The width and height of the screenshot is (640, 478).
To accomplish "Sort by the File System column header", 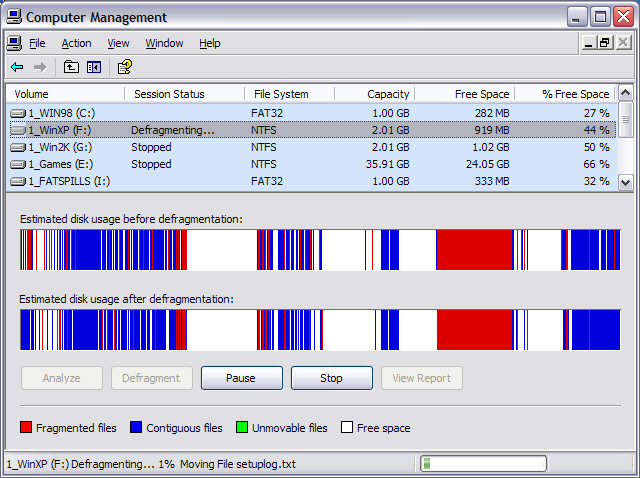I will tap(289, 94).
